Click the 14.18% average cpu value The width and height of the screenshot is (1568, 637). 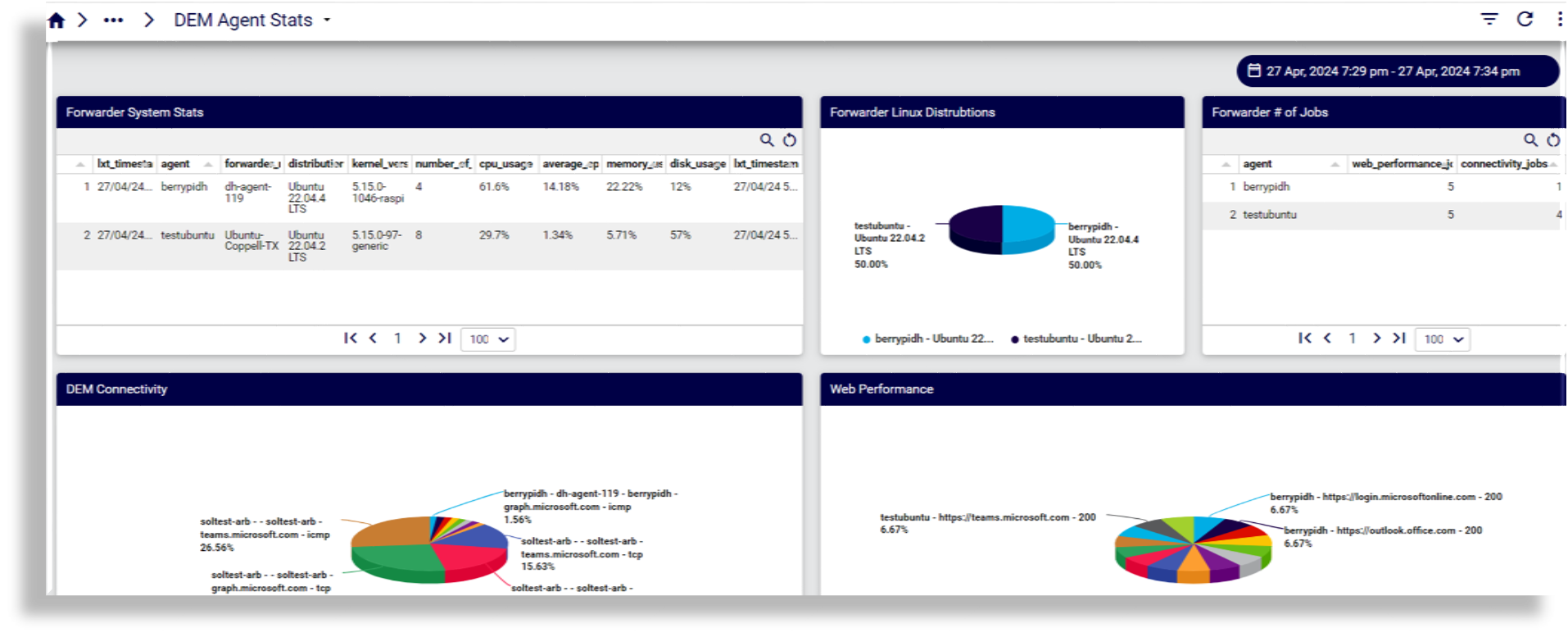click(x=560, y=187)
